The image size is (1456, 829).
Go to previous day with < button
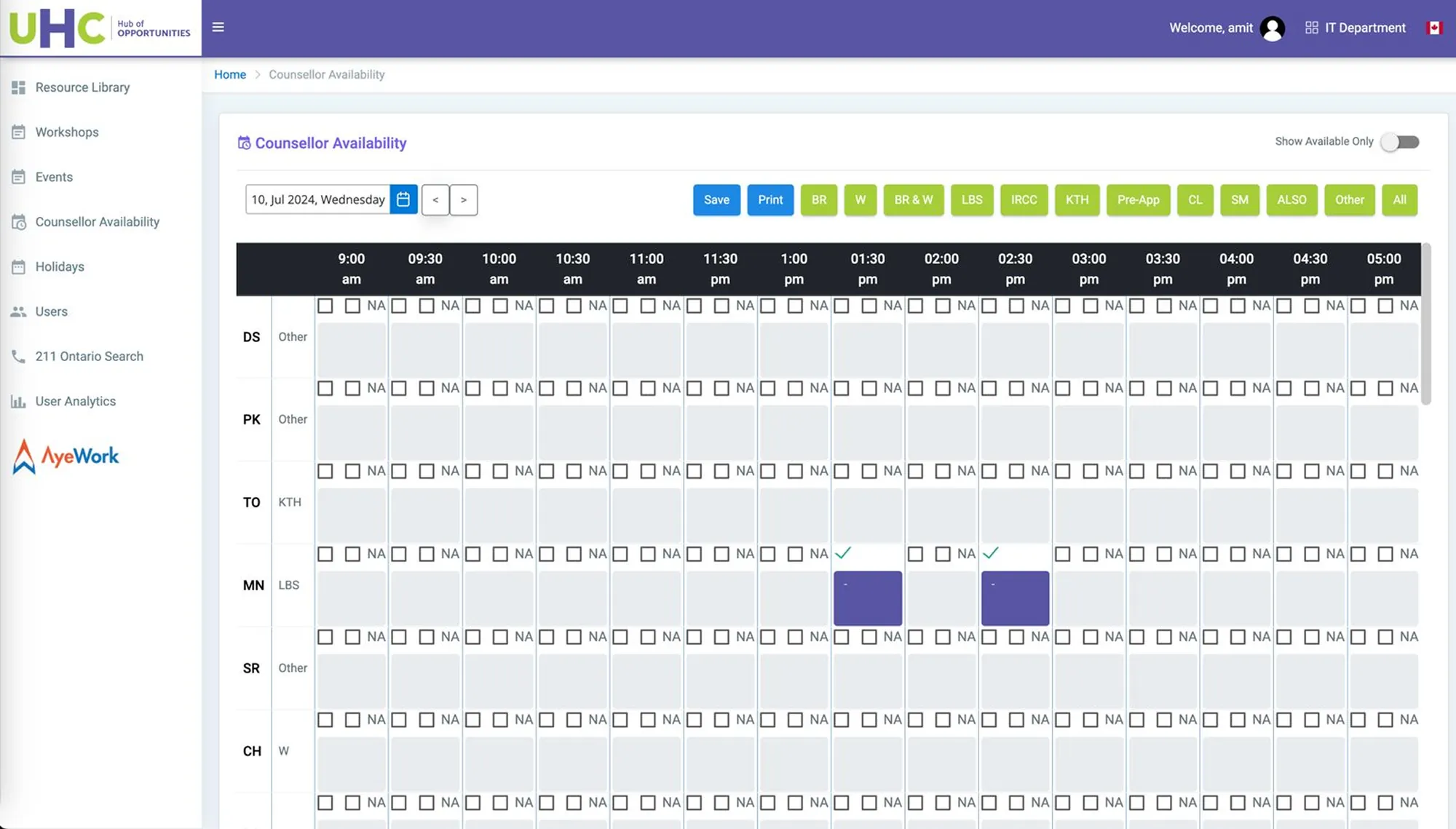435,200
